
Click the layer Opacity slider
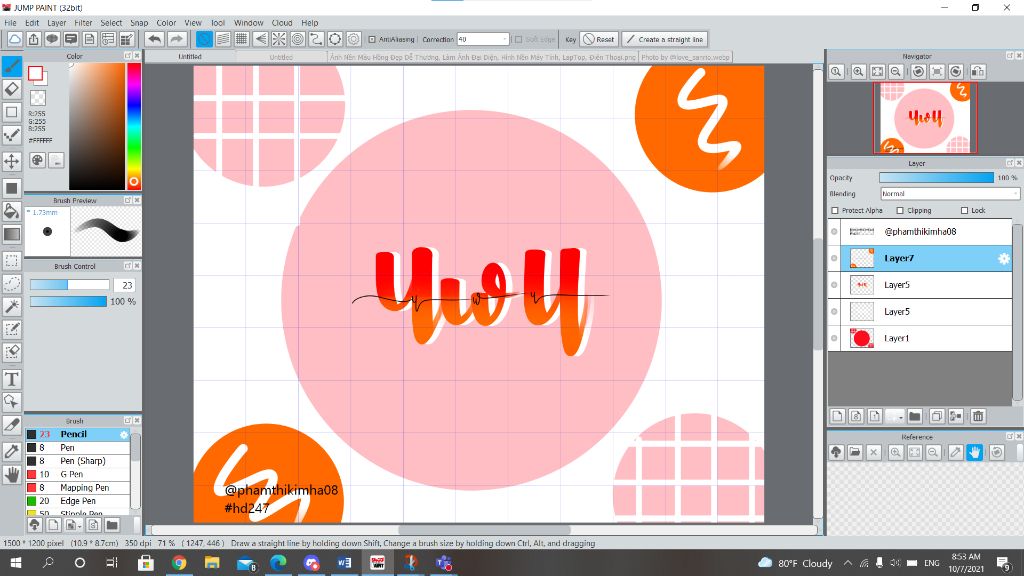936,178
